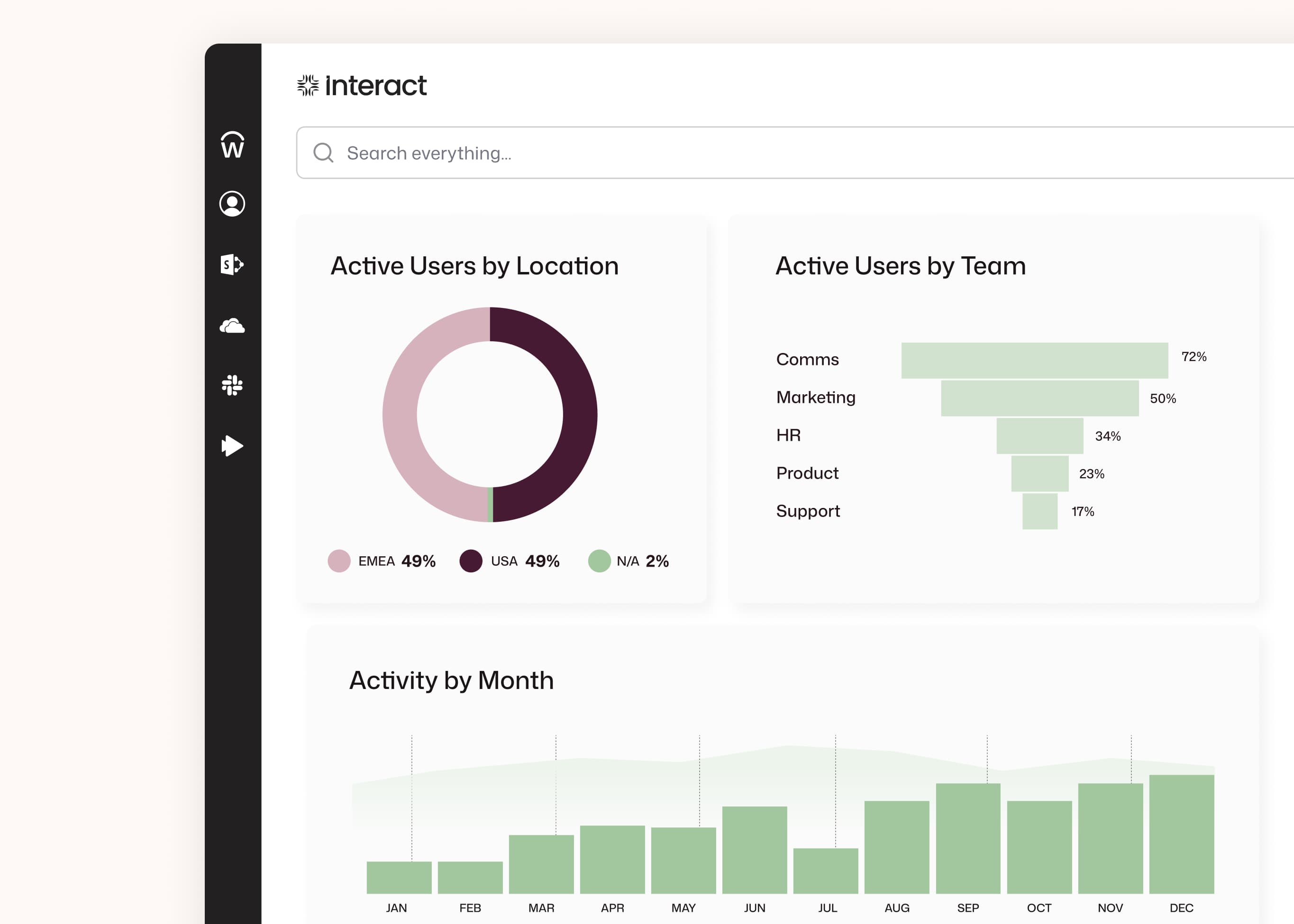
Task: Click the EMEA 49% legend text
Action: [397, 562]
